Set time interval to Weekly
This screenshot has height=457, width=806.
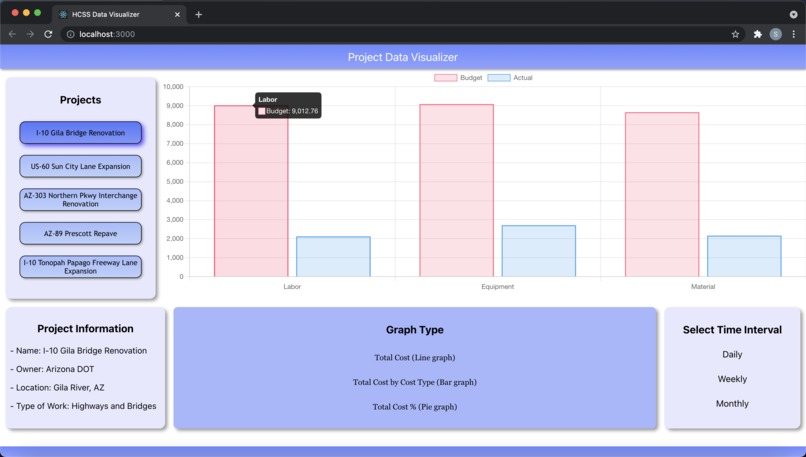click(x=732, y=379)
